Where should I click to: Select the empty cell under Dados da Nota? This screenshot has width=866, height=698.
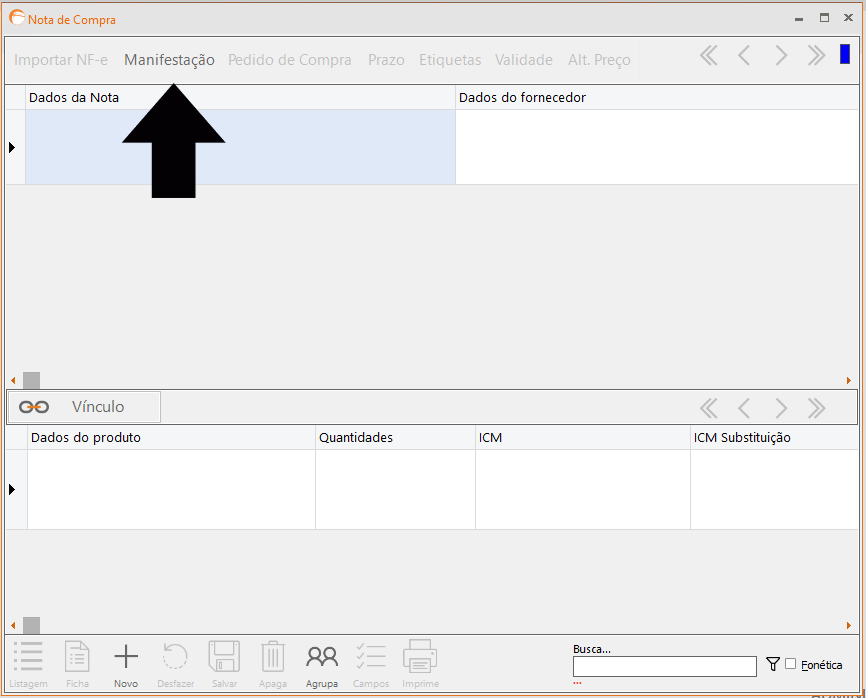[240, 147]
